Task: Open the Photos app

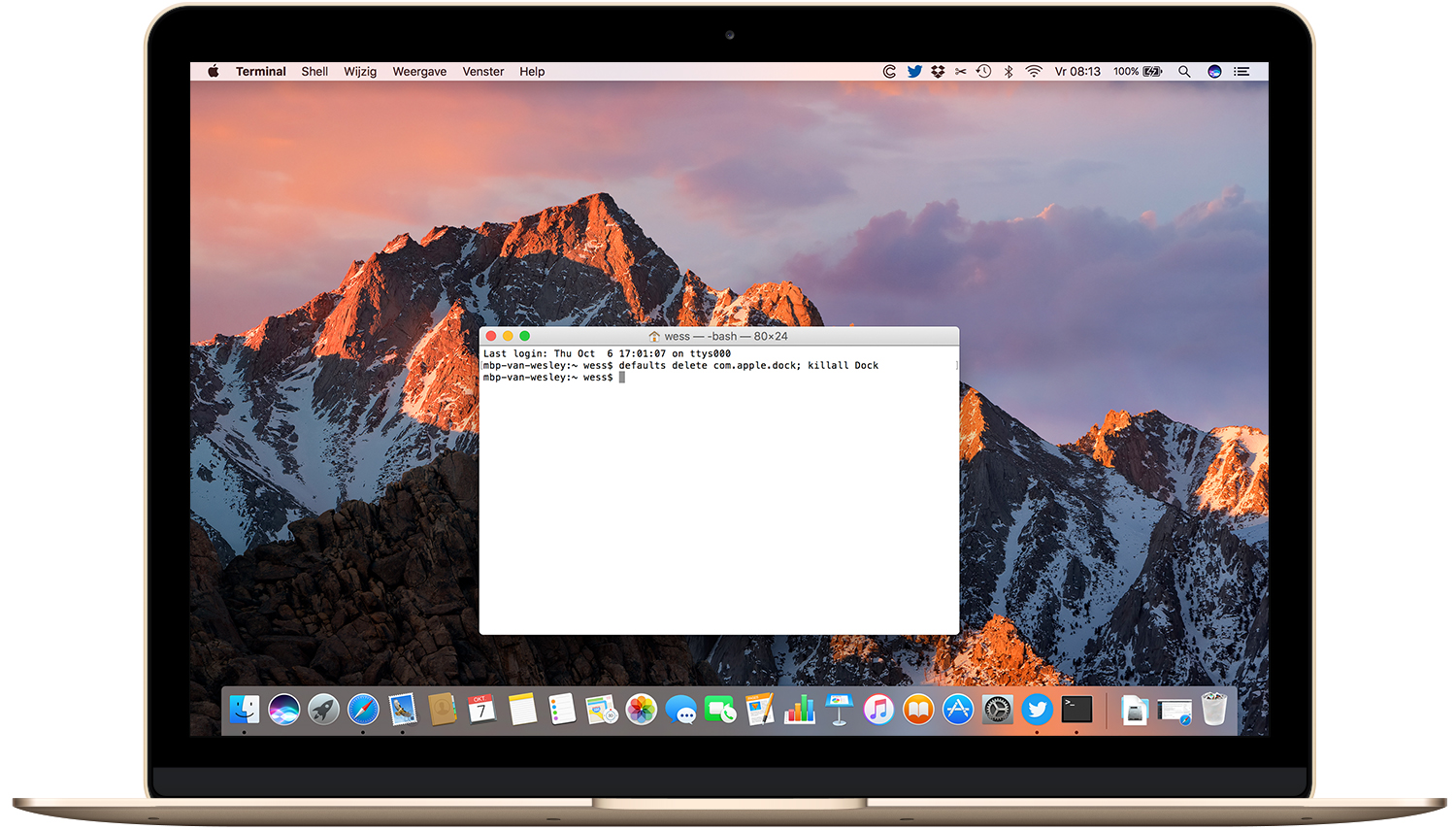Action: (641, 711)
